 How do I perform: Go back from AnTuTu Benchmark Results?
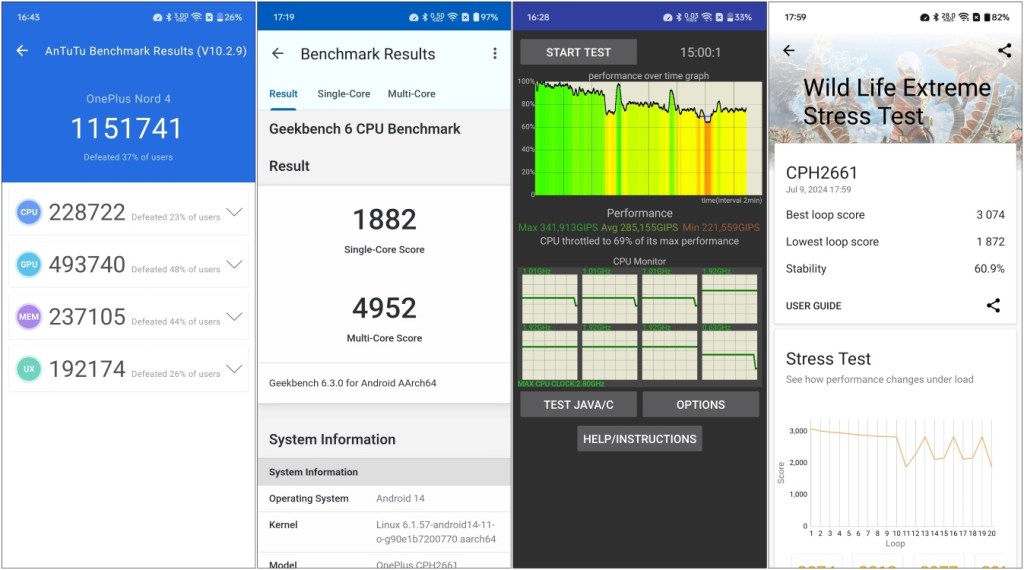[x=22, y=51]
